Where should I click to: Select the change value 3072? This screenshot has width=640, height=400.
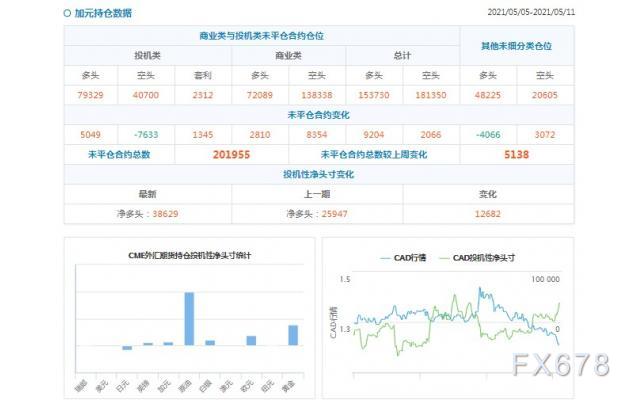pyautogui.click(x=545, y=135)
